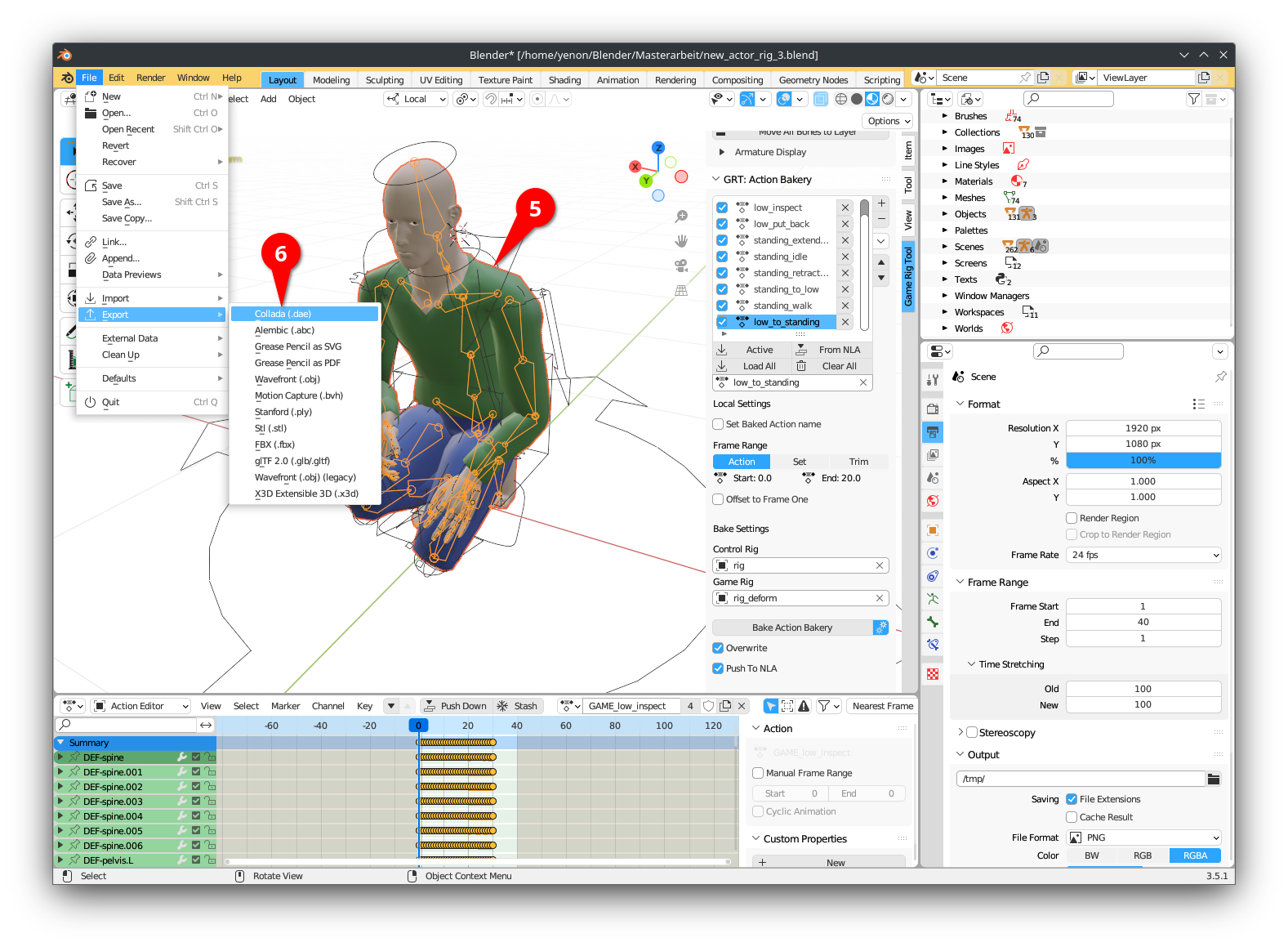Click the add action plus icon
This screenshot has height=947, width=1288.
[881, 203]
